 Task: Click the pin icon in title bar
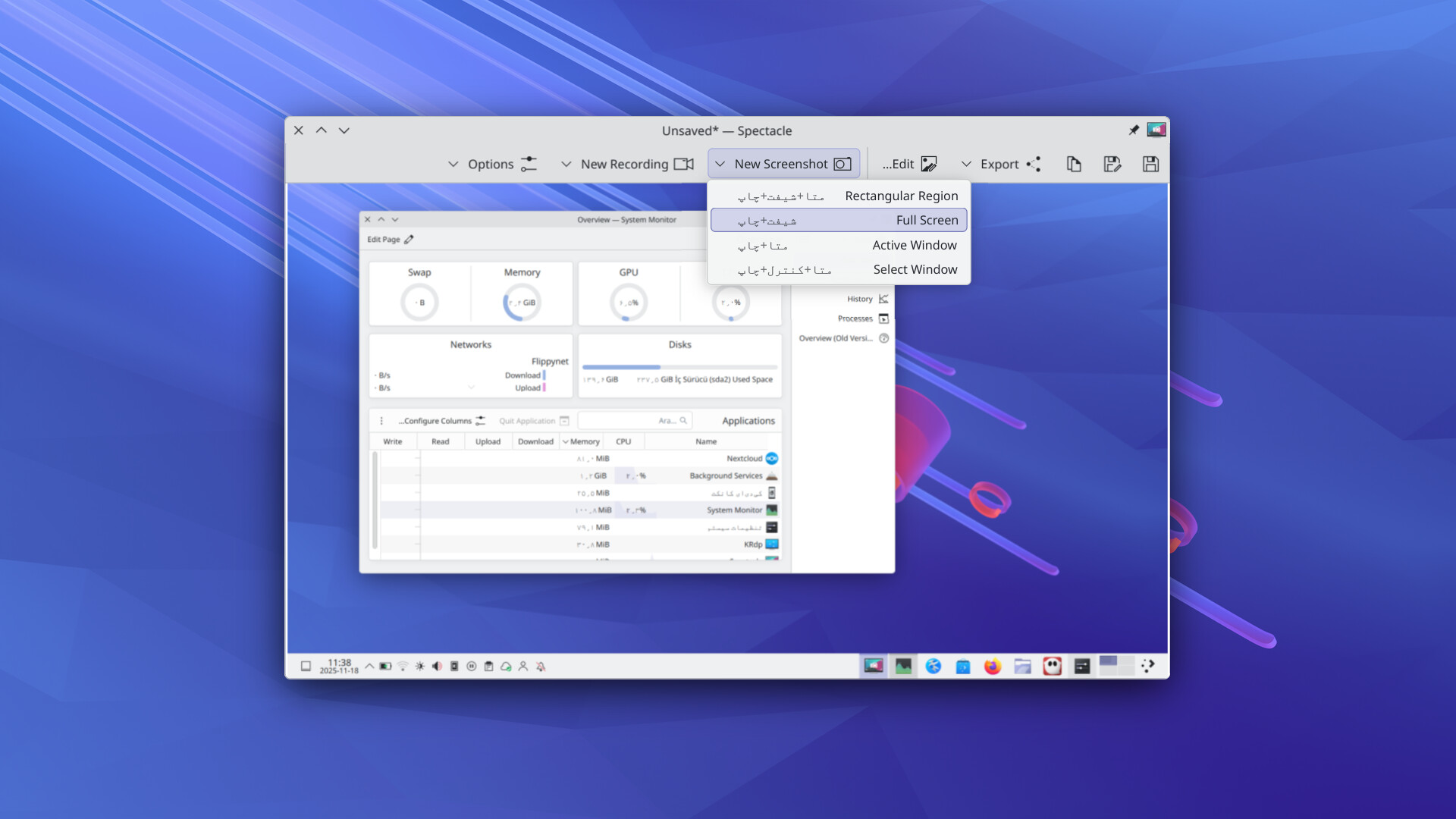pos(1134,130)
